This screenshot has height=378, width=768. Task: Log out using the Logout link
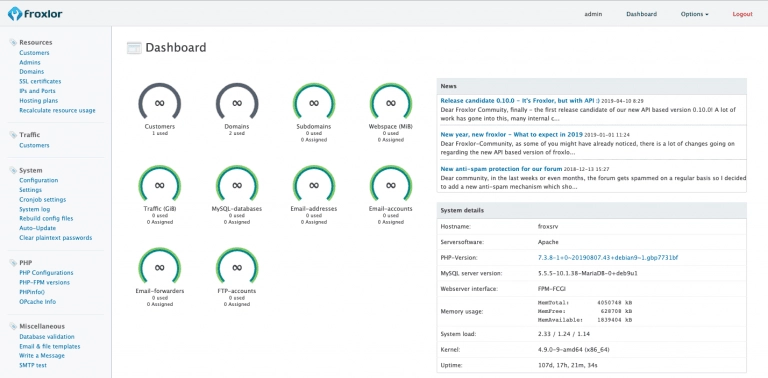[743, 14]
